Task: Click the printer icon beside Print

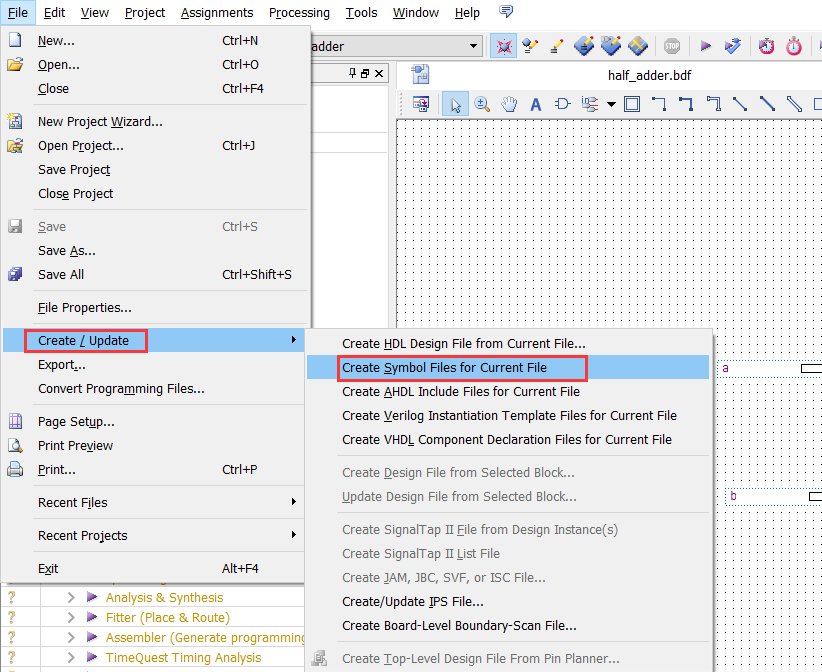Action: point(15,470)
